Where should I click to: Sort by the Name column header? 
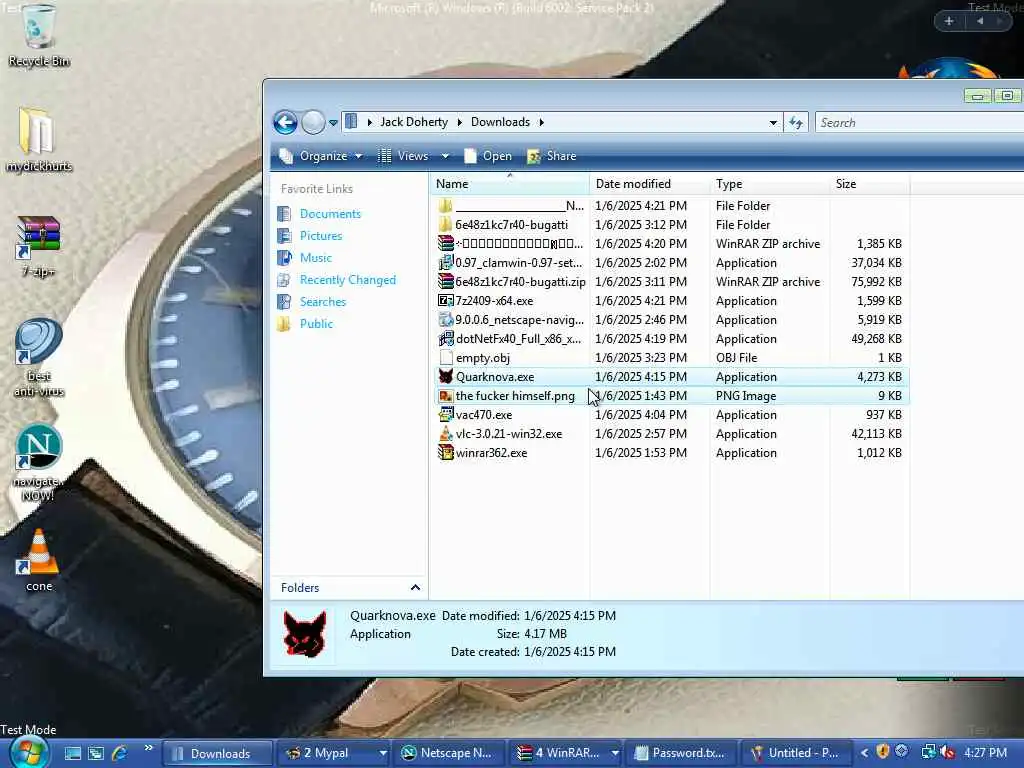pos(509,184)
